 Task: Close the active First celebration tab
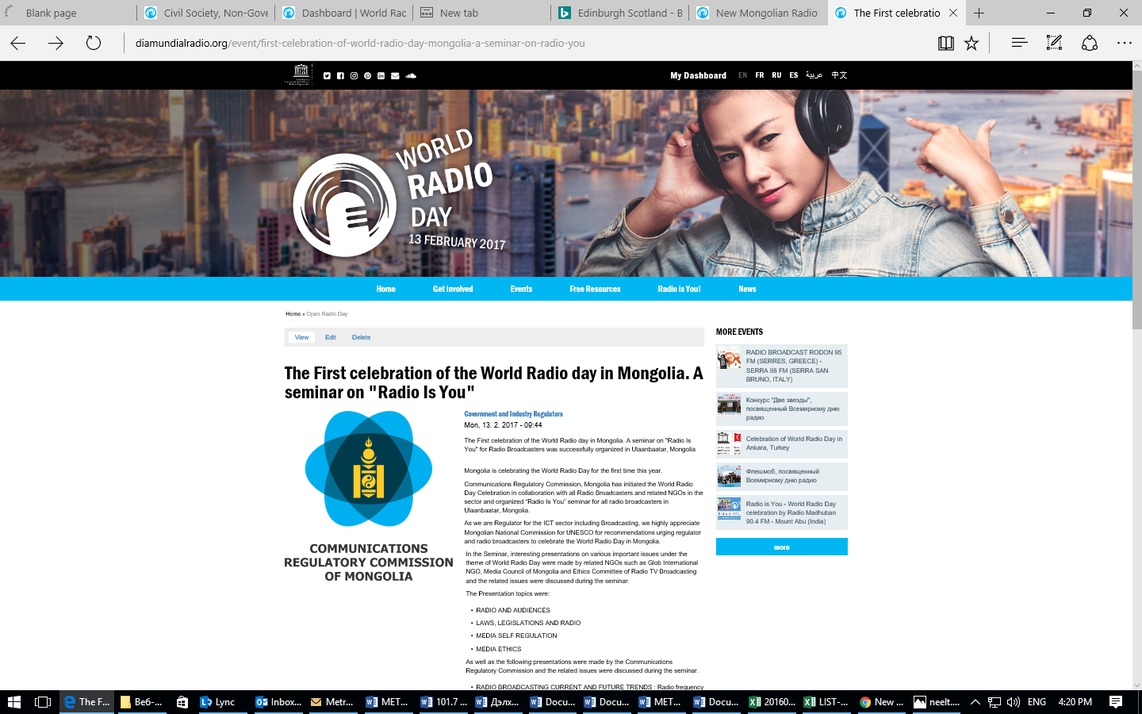point(953,13)
